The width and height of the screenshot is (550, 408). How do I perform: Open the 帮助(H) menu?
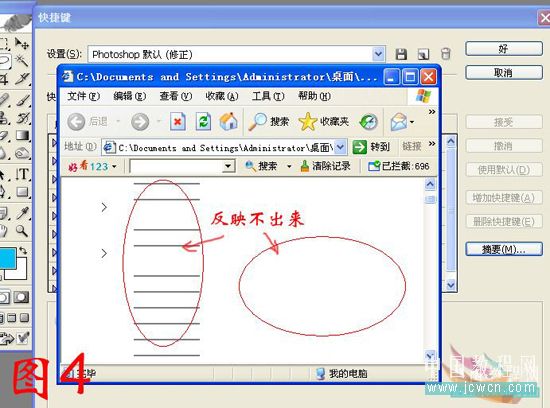314,96
